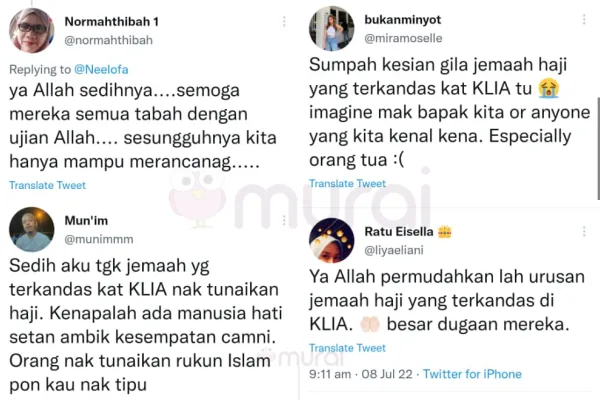
Task: Translate the tweet from Normahthibah 1
Action: point(47,185)
